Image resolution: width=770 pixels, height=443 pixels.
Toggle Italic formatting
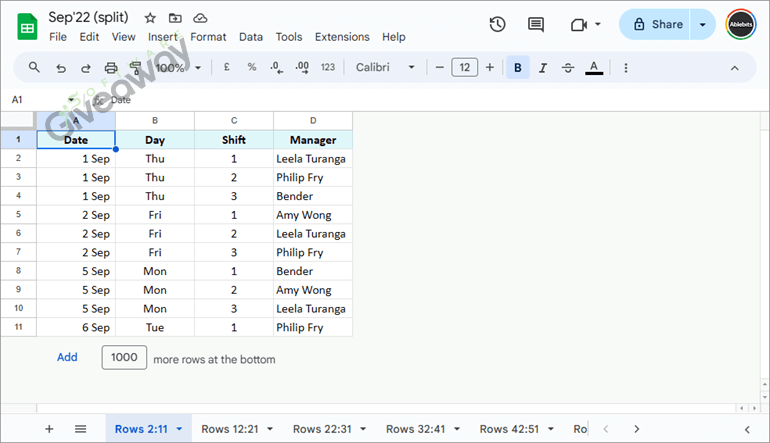click(x=543, y=68)
